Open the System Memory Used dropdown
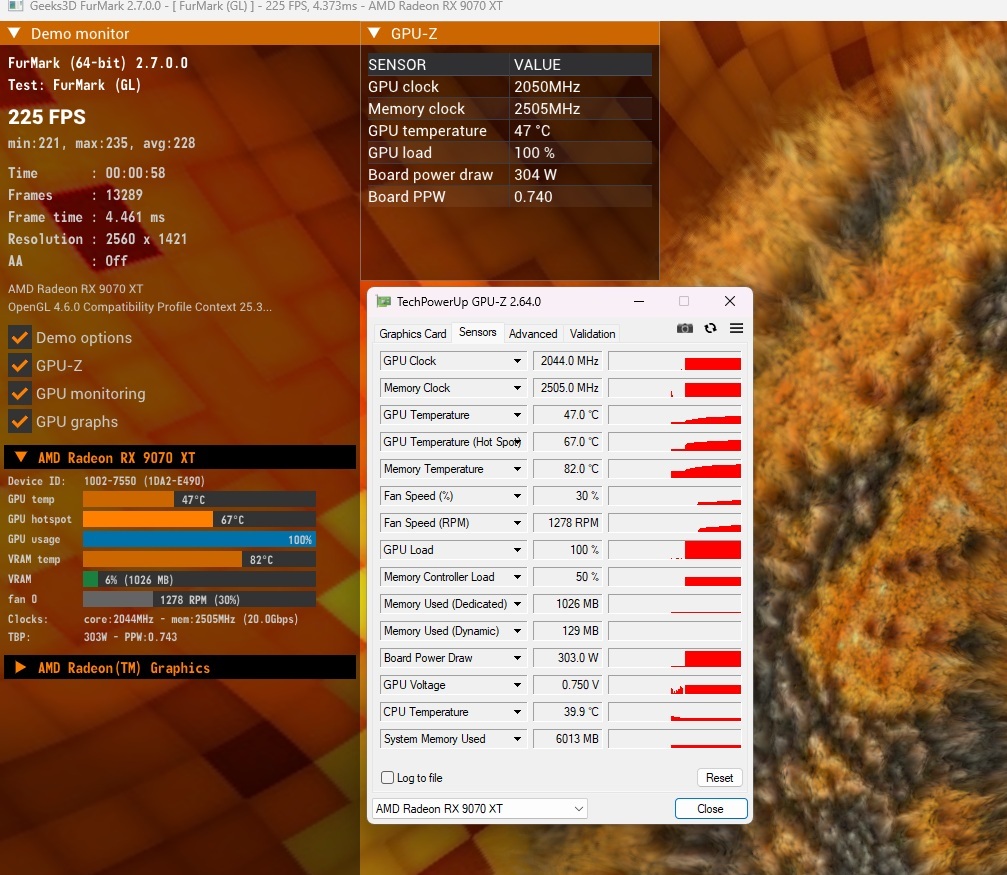Screen dimensions: 1007x875 (517, 739)
